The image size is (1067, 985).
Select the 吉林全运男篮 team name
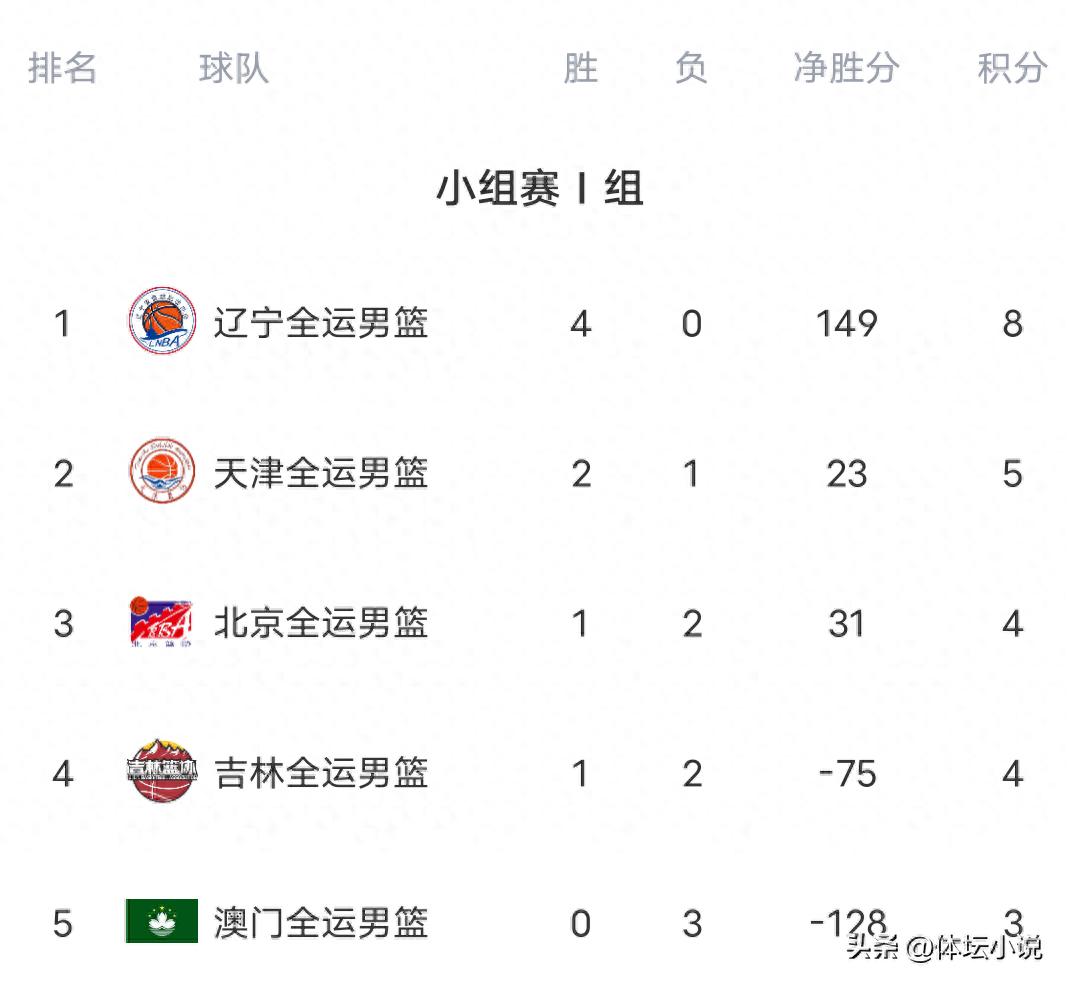tap(321, 773)
